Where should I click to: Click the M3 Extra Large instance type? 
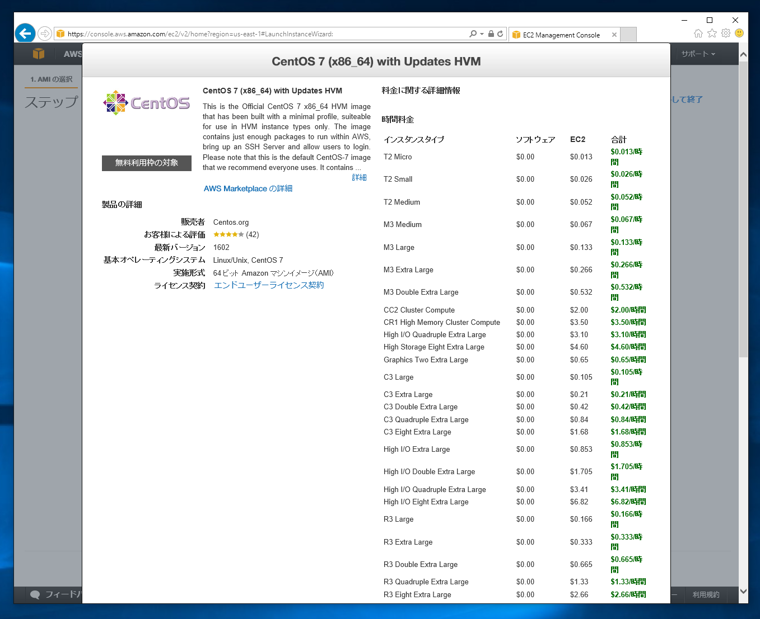(x=408, y=270)
